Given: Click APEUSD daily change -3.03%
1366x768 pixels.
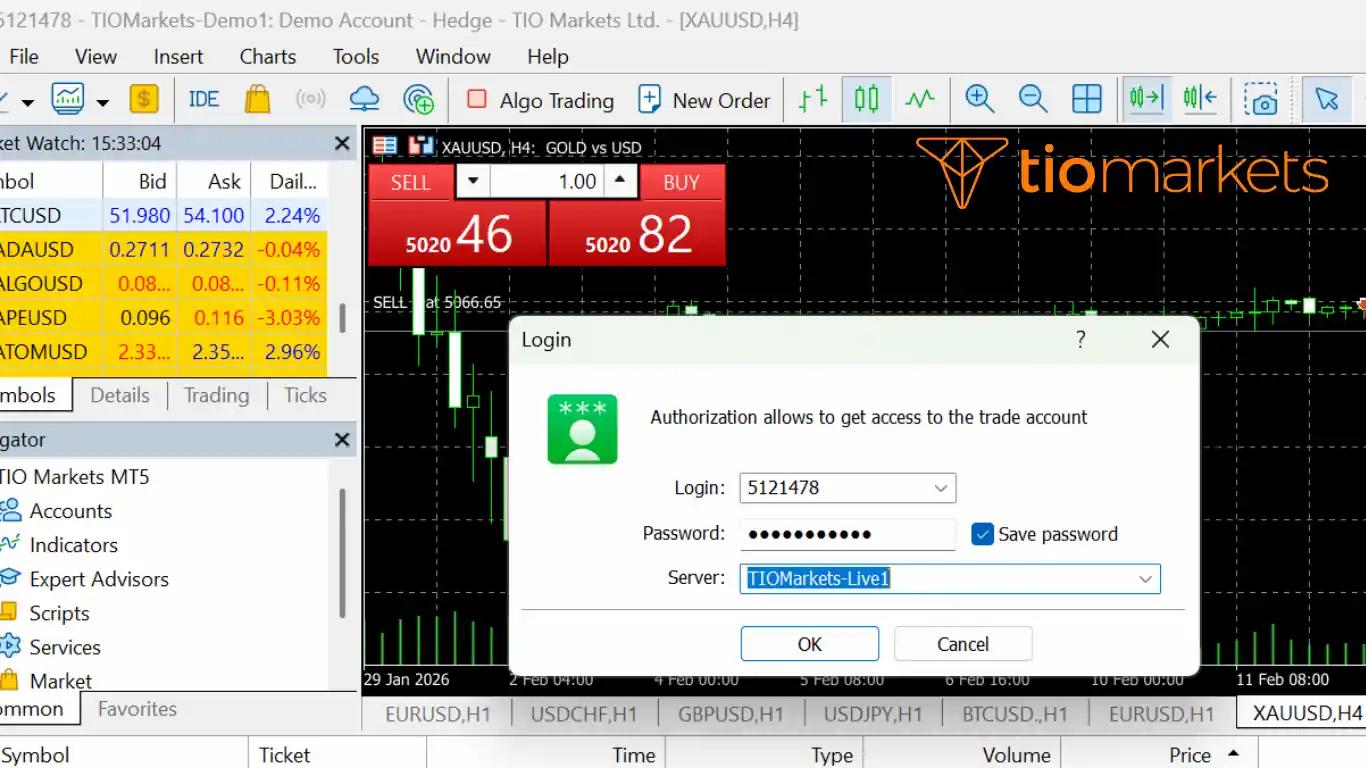Looking at the screenshot, I should pos(288,318).
